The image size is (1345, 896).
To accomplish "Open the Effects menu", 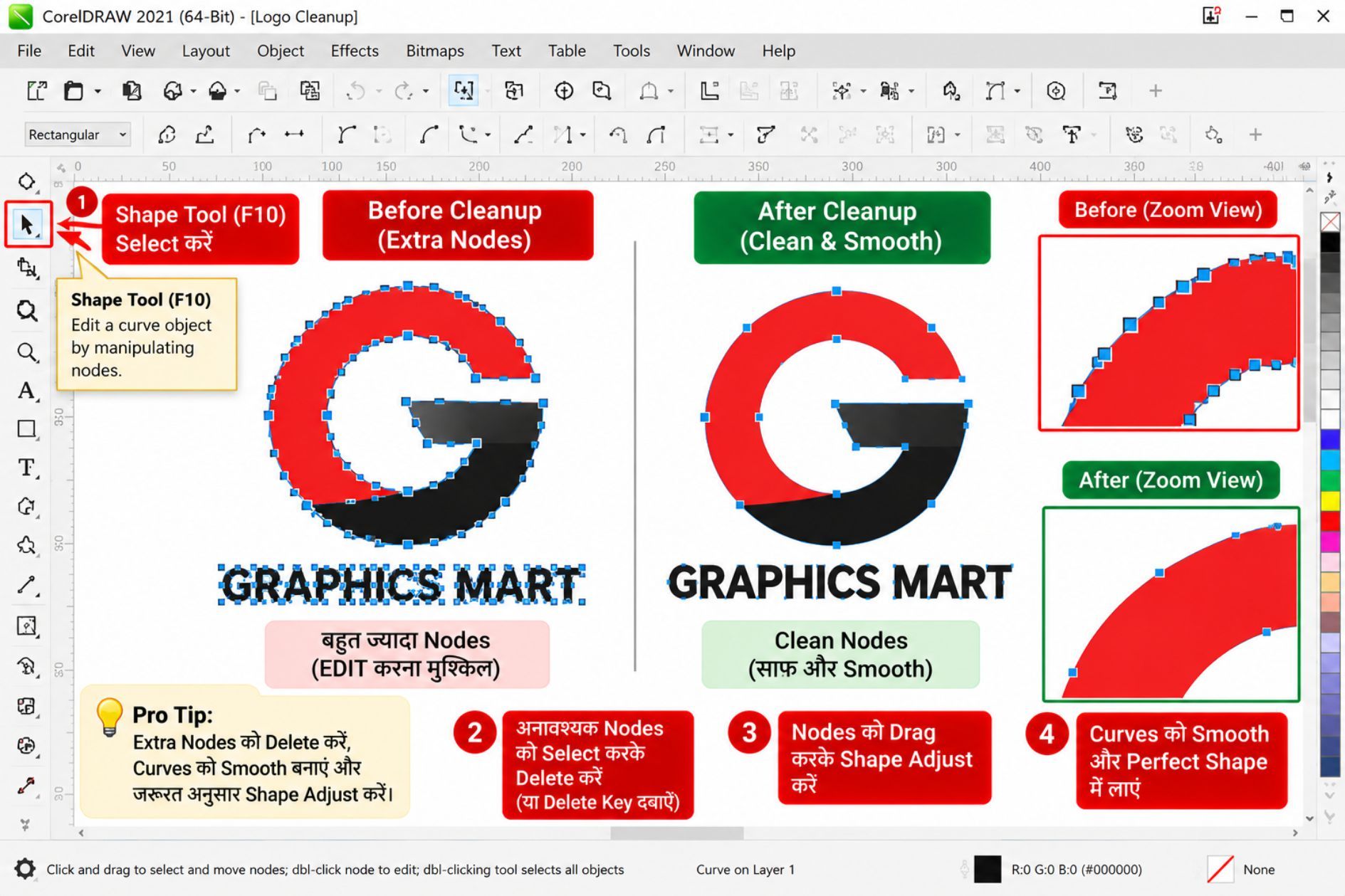I will pos(355,51).
